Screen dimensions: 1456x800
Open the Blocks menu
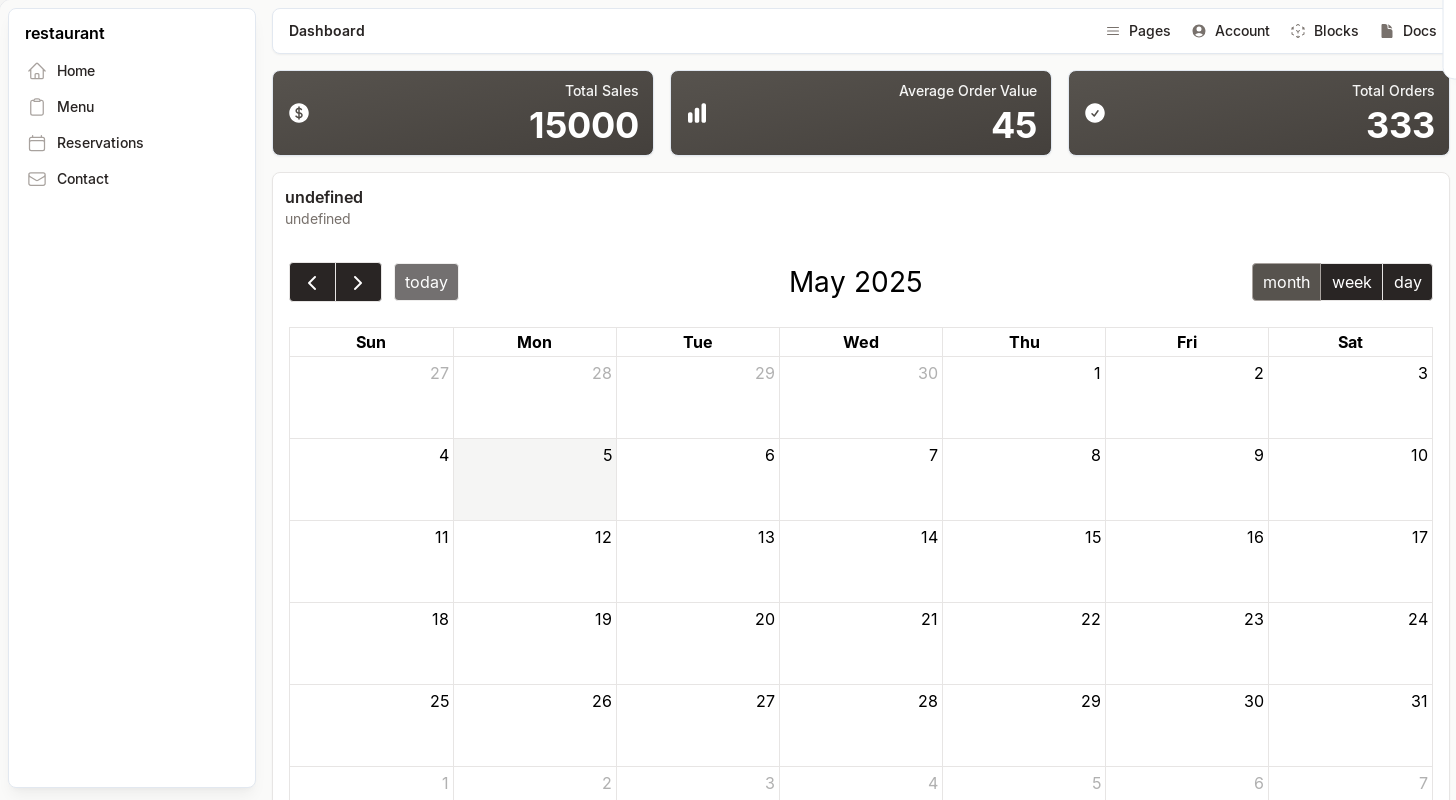click(1324, 31)
